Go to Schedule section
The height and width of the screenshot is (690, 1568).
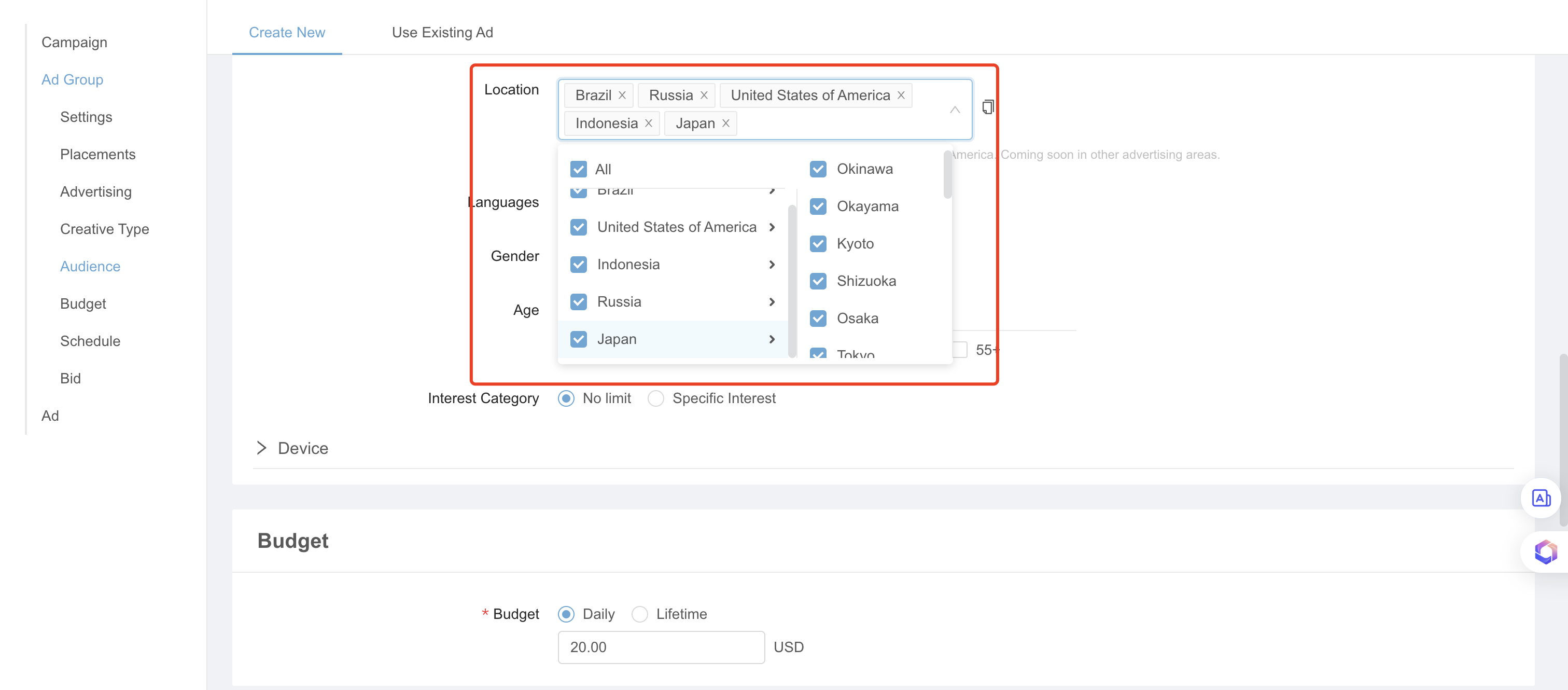coord(90,341)
